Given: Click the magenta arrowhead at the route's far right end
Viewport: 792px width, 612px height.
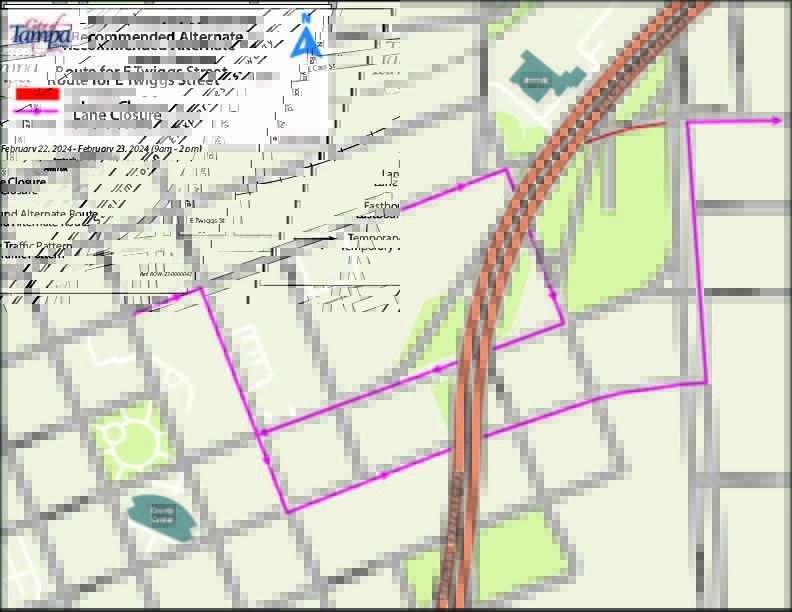Looking at the screenshot, I should (x=776, y=121).
